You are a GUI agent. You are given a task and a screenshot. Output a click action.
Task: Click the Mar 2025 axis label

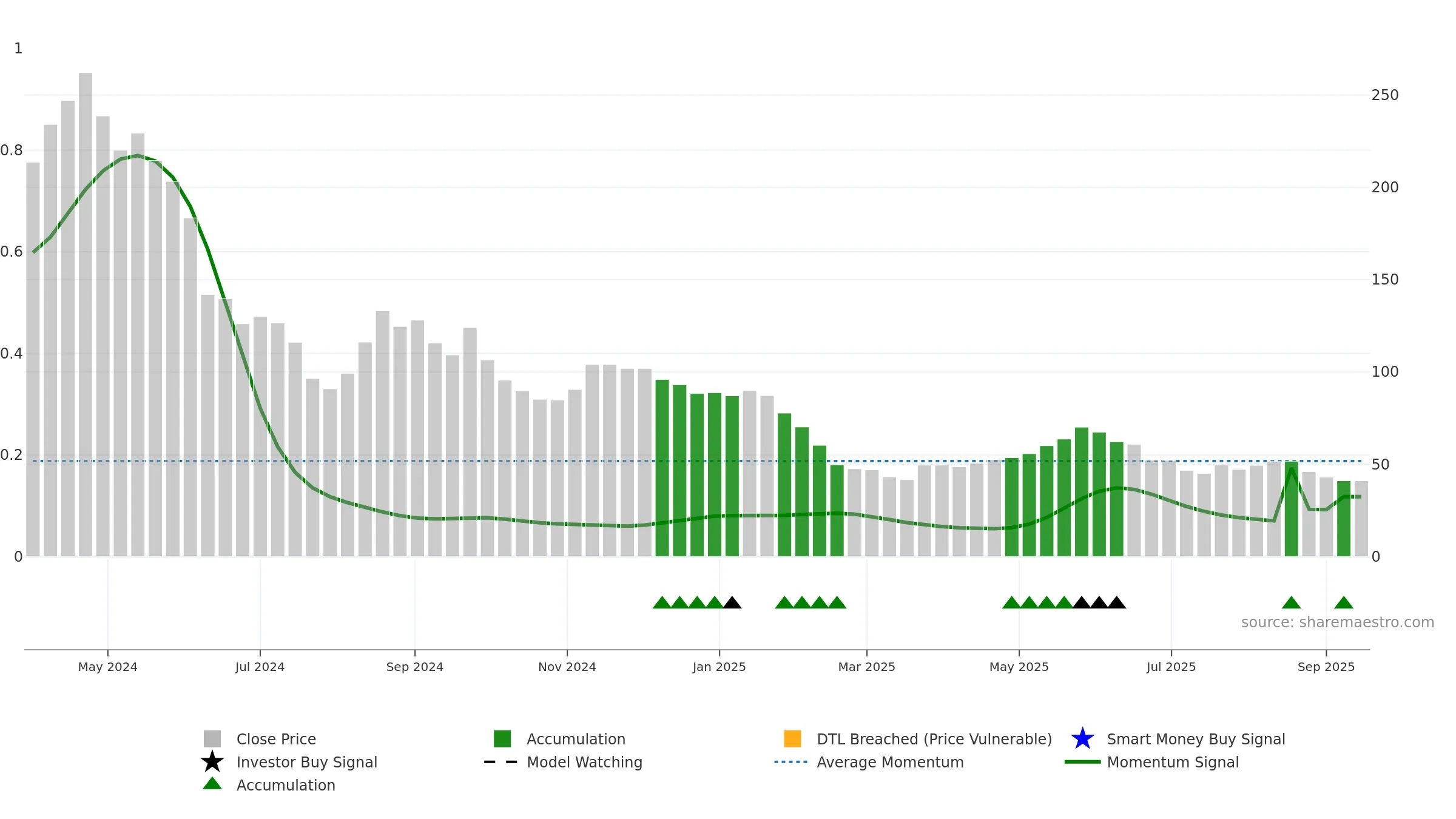coord(867,667)
